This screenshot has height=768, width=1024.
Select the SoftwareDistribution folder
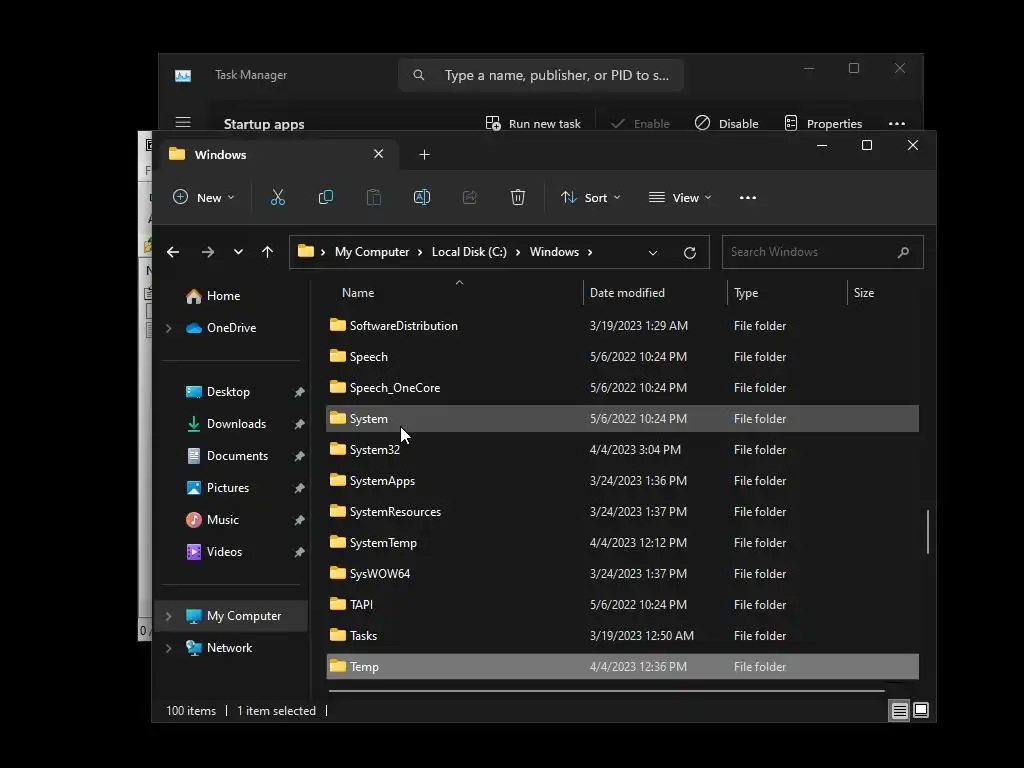(x=622, y=325)
